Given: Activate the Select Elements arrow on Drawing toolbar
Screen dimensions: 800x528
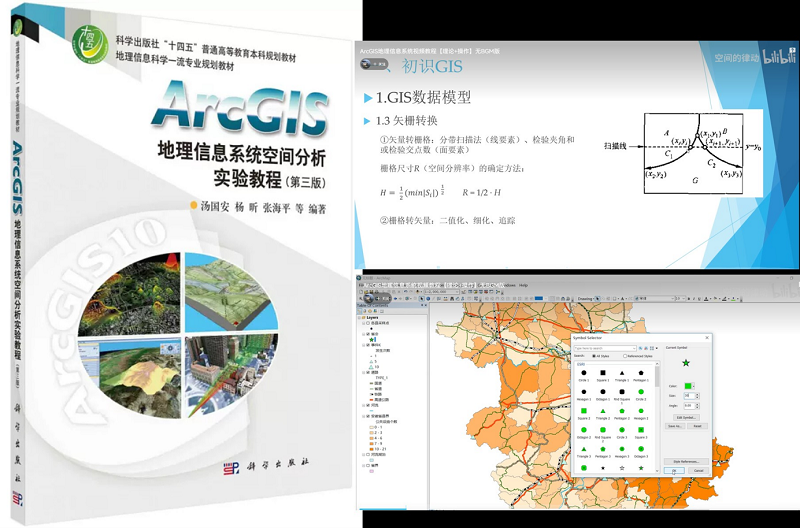Looking at the screenshot, I should [597, 298].
